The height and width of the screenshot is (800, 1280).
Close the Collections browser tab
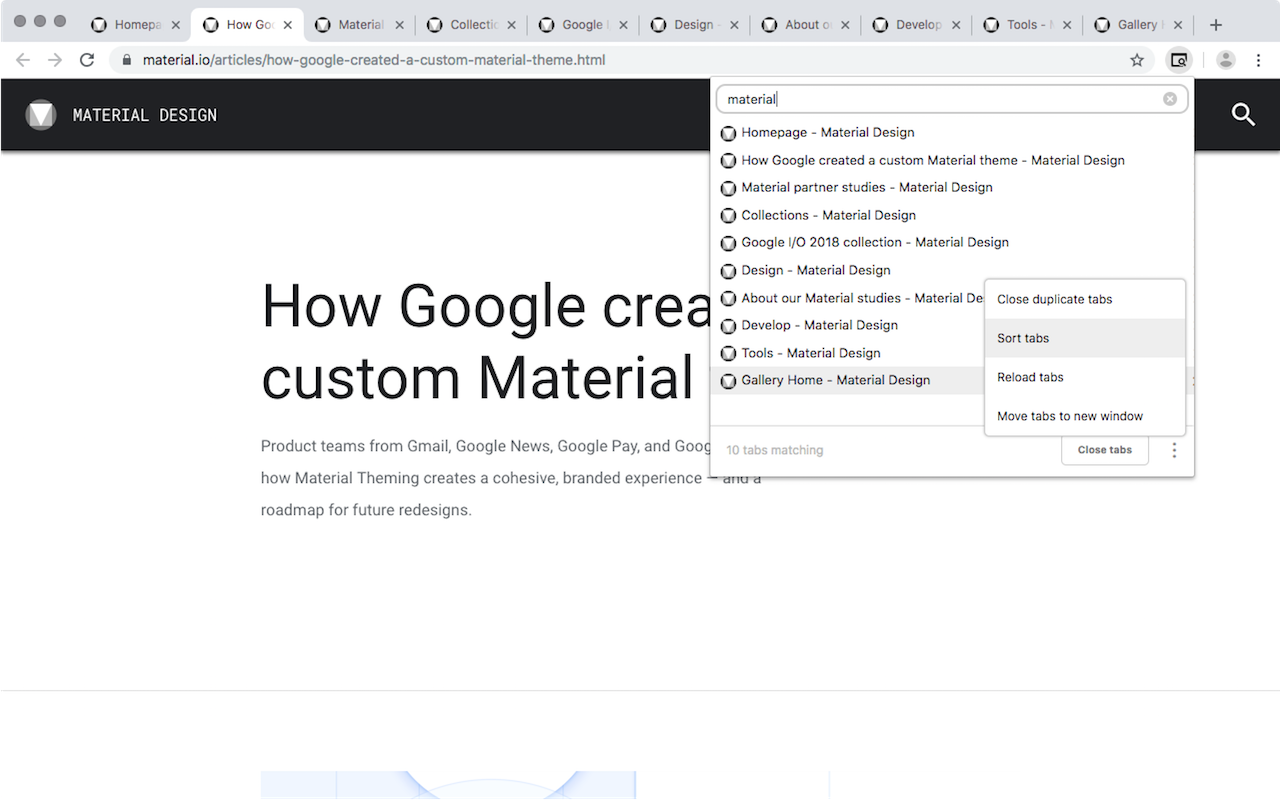512,25
